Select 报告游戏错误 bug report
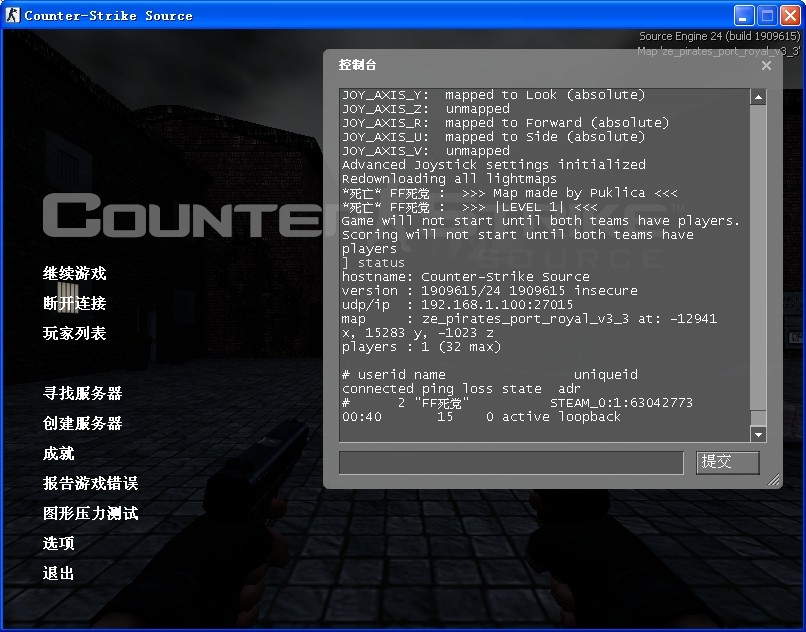This screenshot has width=806, height=632. 90,483
